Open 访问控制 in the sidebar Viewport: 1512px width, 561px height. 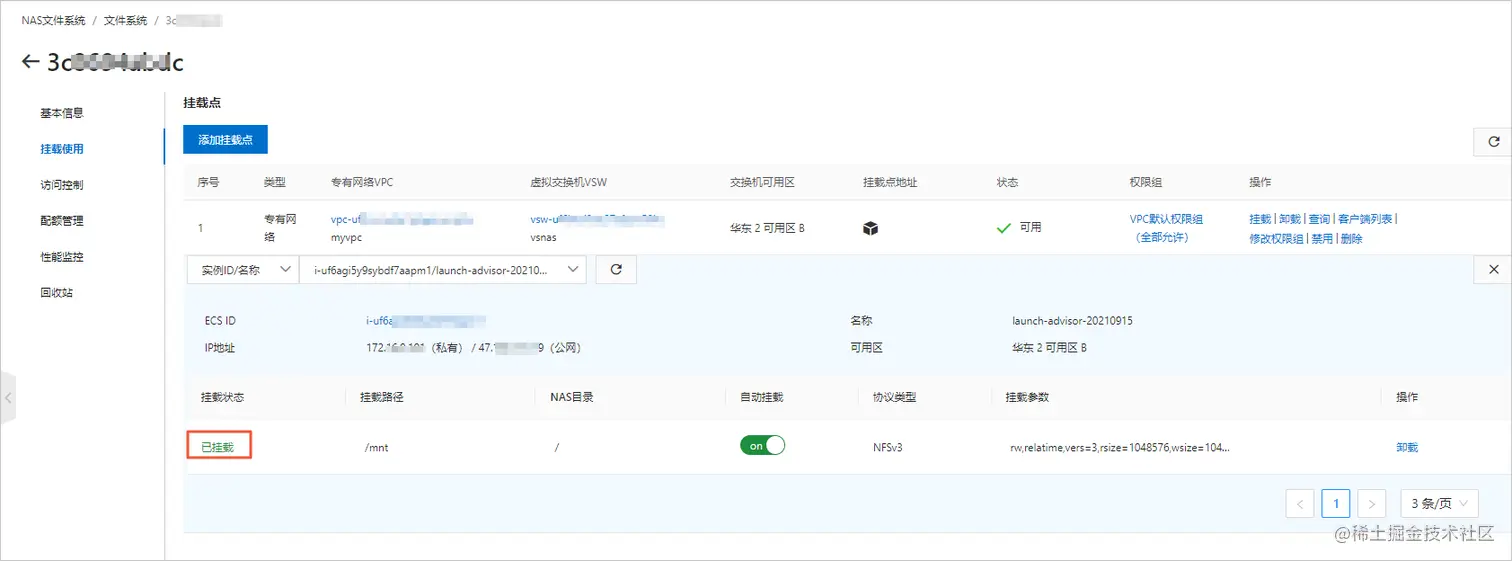tap(62, 185)
